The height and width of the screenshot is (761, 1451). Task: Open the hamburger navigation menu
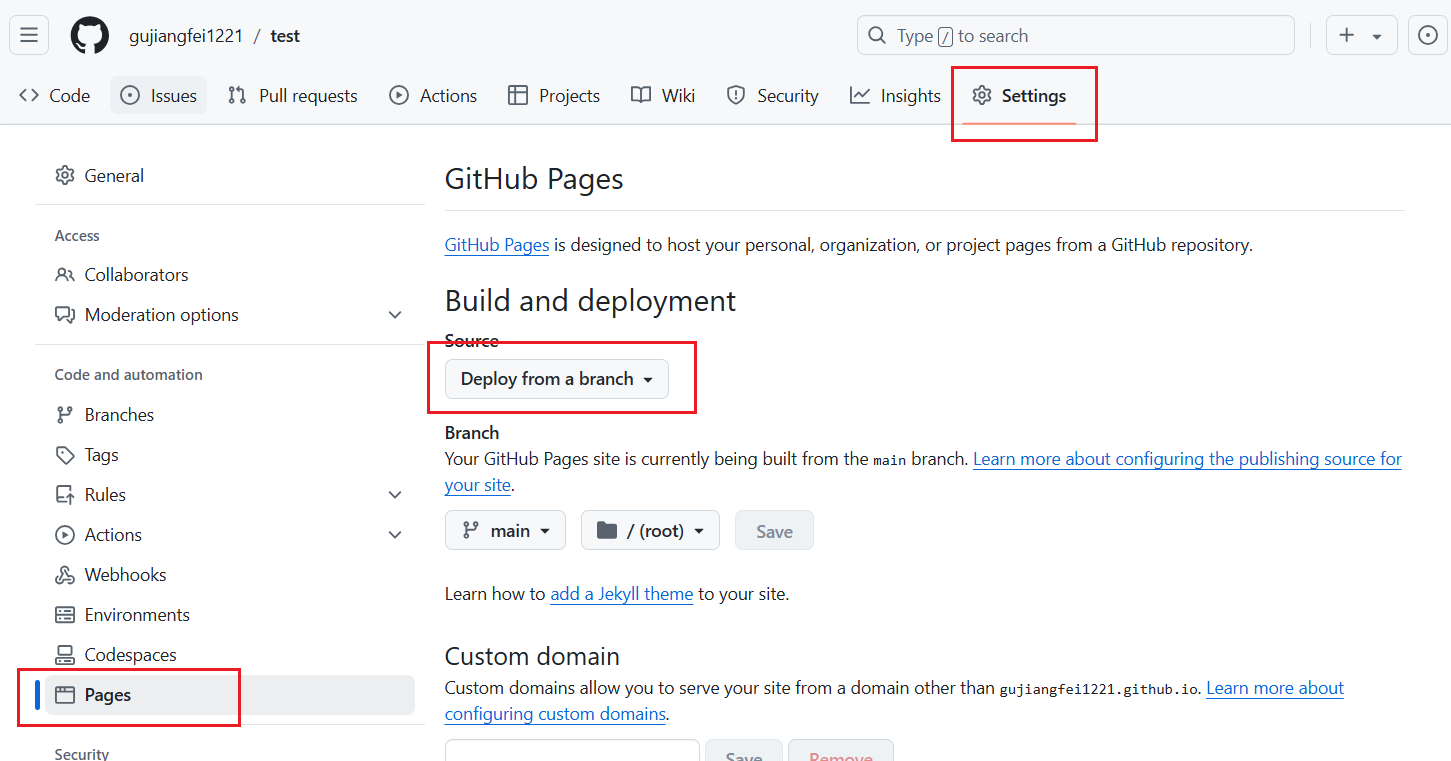(x=29, y=36)
